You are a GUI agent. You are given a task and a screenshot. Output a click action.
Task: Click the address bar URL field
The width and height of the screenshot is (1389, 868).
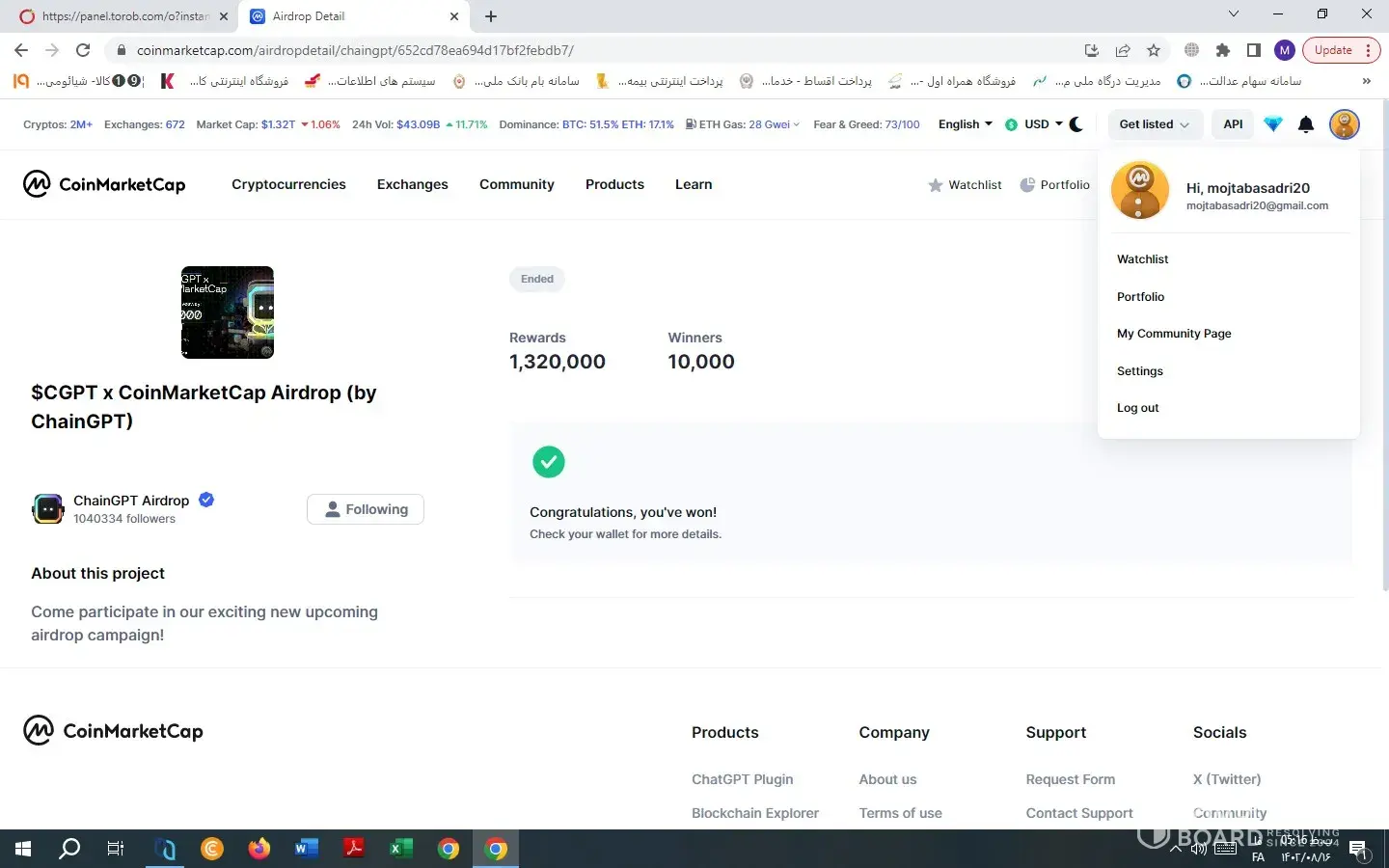click(598, 50)
